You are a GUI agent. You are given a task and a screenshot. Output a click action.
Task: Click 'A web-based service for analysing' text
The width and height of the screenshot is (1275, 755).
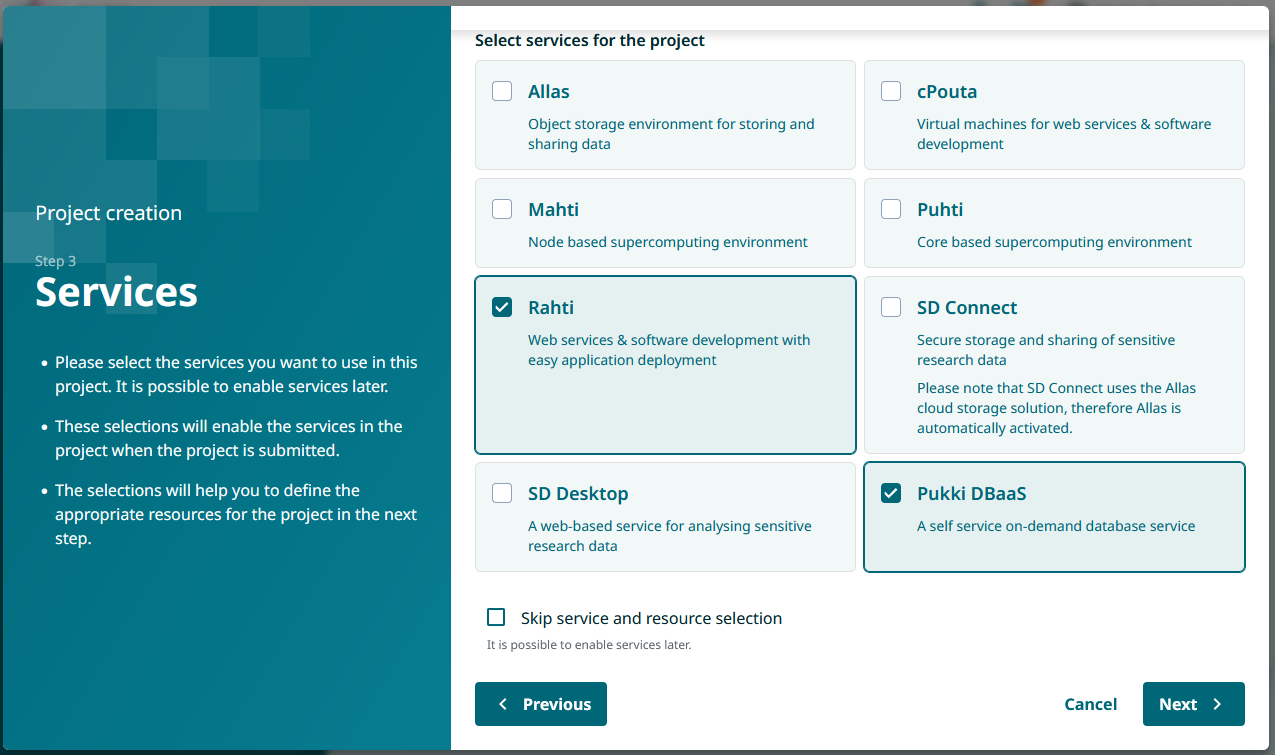670,536
